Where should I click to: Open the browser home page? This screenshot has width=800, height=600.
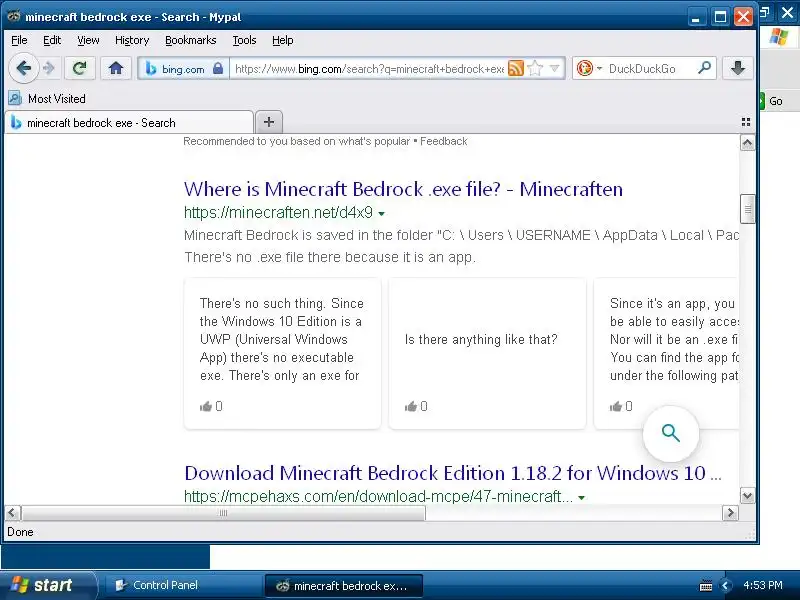116,68
